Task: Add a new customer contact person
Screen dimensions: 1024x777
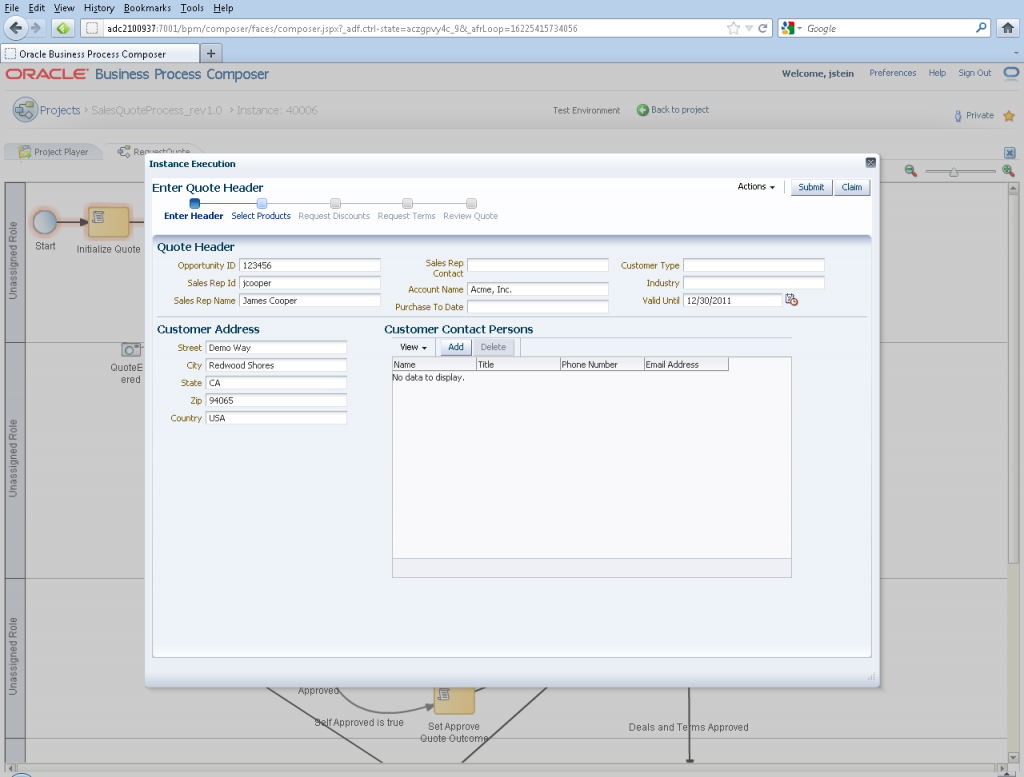Action: point(455,347)
